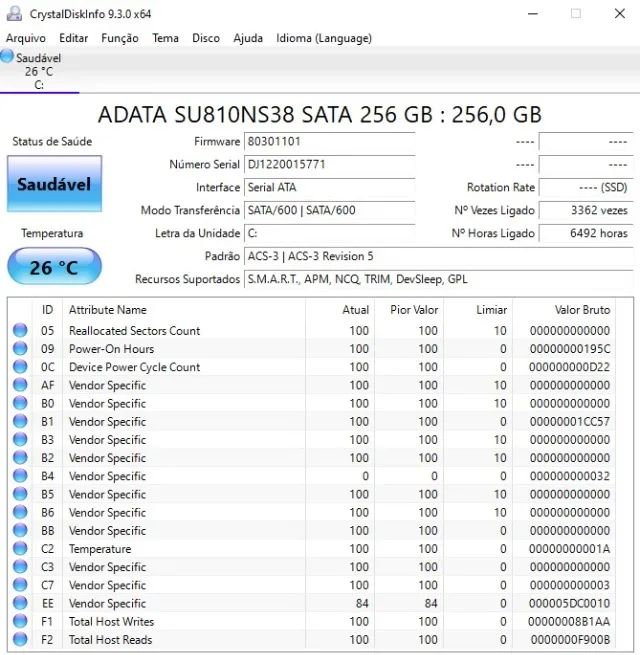The width and height of the screenshot is (640, 655).
Task: Open the Arquivo menu
Action: pos(25,38)
